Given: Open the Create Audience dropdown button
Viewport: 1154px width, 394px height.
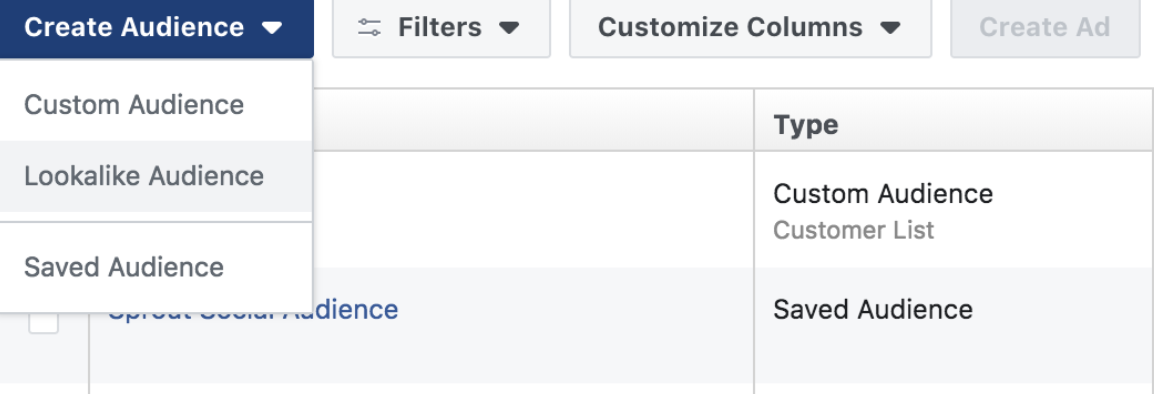Looking at the screenshot, I should pos(157,28).
